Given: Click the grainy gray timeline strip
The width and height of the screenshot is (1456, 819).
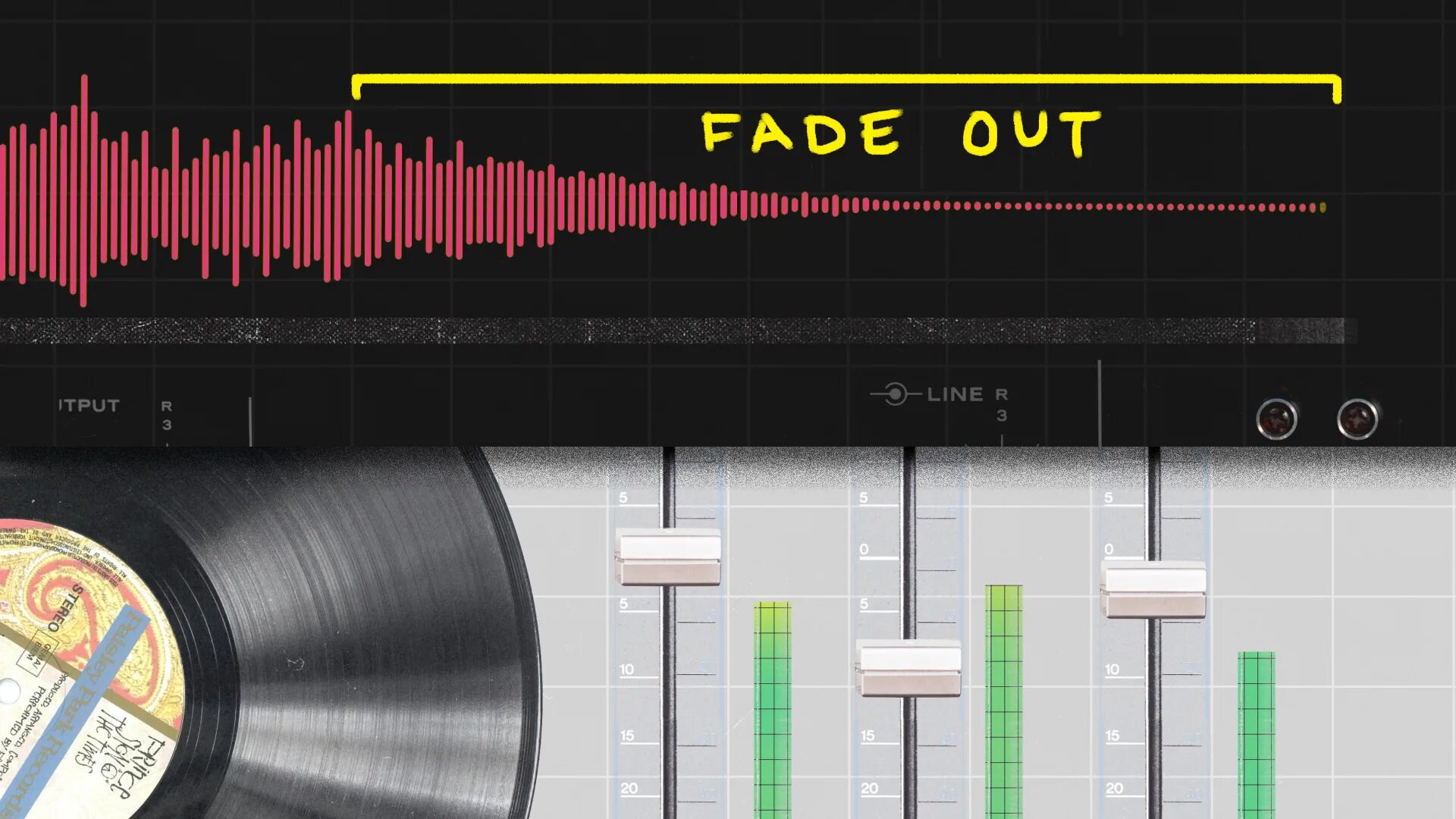Looking at the screenshot, I should pyautogui.click(x=679, y=331).
